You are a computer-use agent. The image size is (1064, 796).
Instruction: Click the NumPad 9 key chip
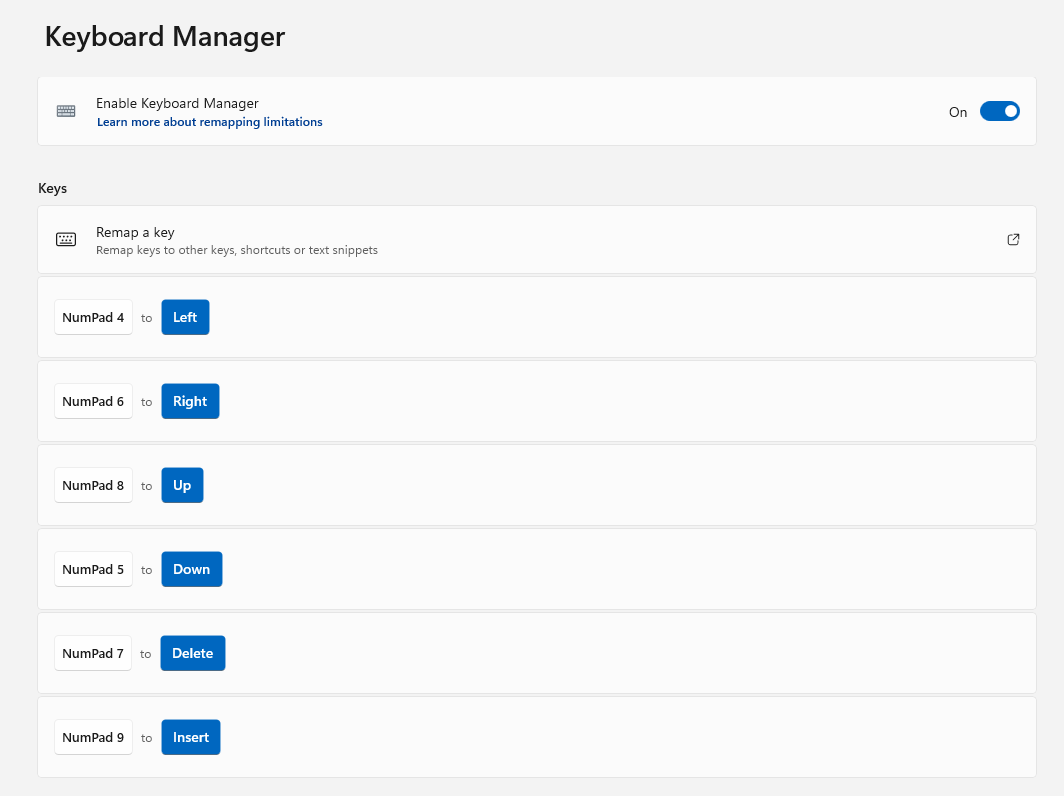pos(94,738)
